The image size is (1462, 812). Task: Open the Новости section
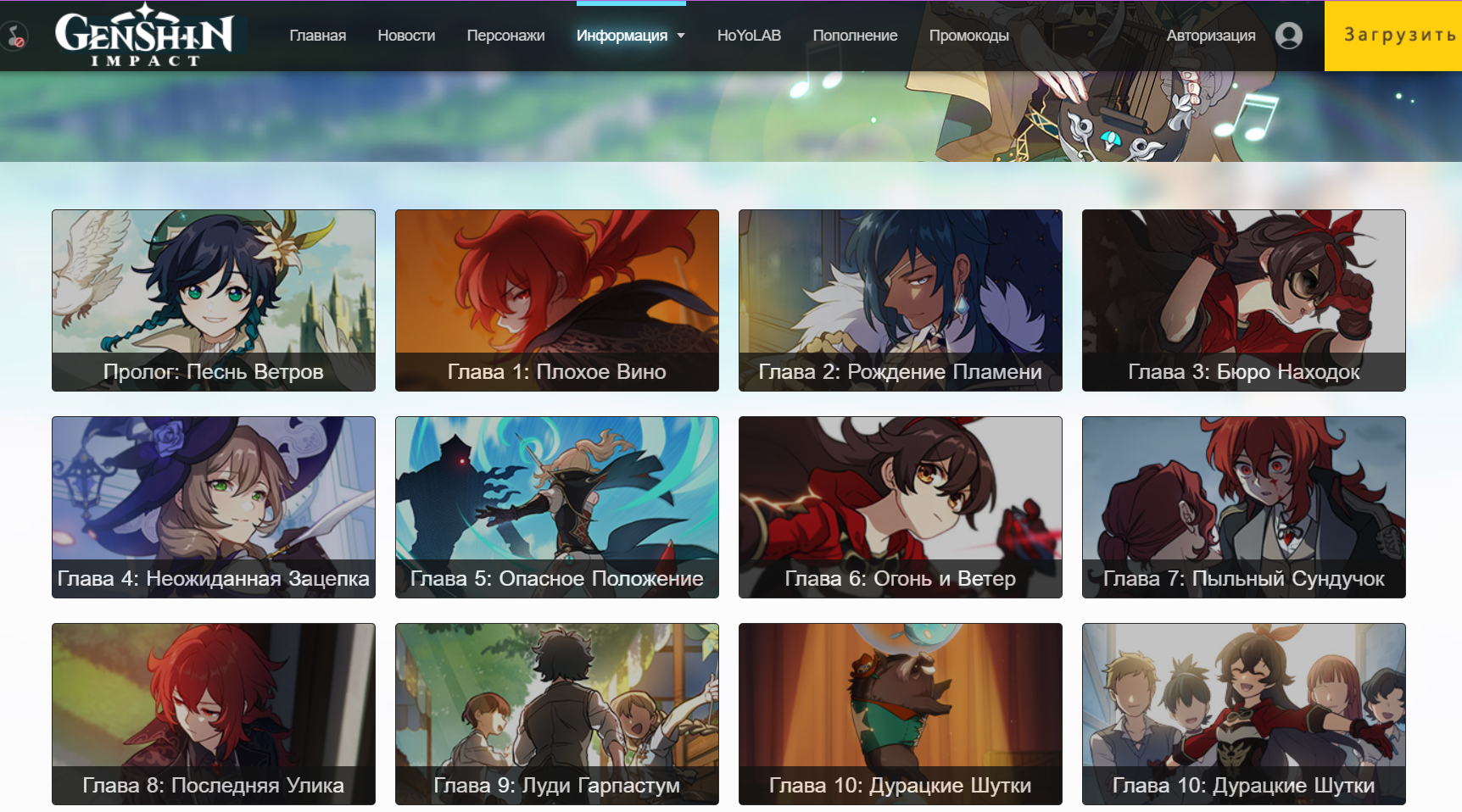(x=406, y=36)
